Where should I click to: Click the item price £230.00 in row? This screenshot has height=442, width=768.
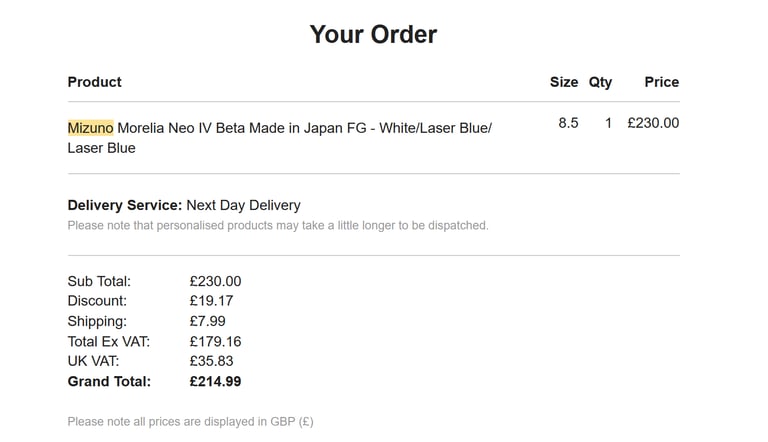[x=653, y=123]
